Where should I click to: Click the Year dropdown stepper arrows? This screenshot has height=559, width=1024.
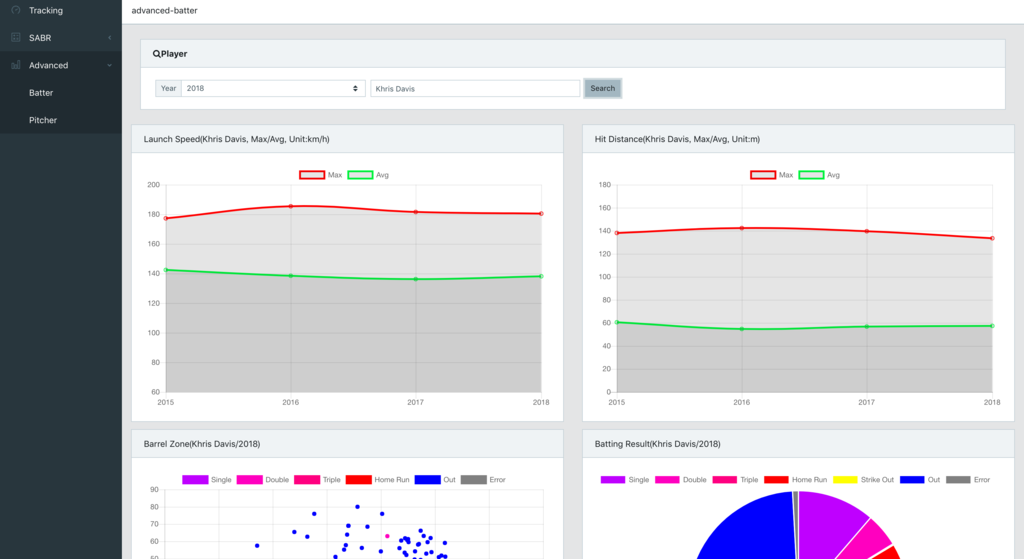click(x=355, y=88)
